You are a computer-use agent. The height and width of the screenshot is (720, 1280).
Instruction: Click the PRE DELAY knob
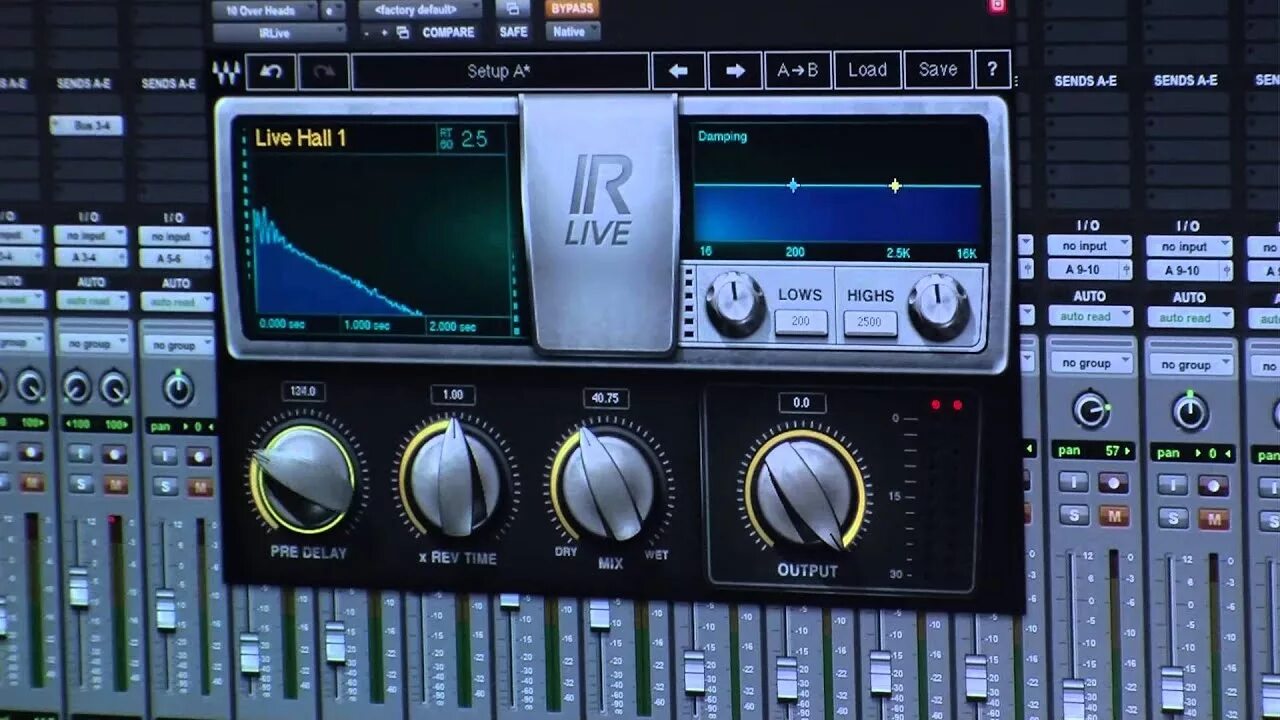point(305,477)
